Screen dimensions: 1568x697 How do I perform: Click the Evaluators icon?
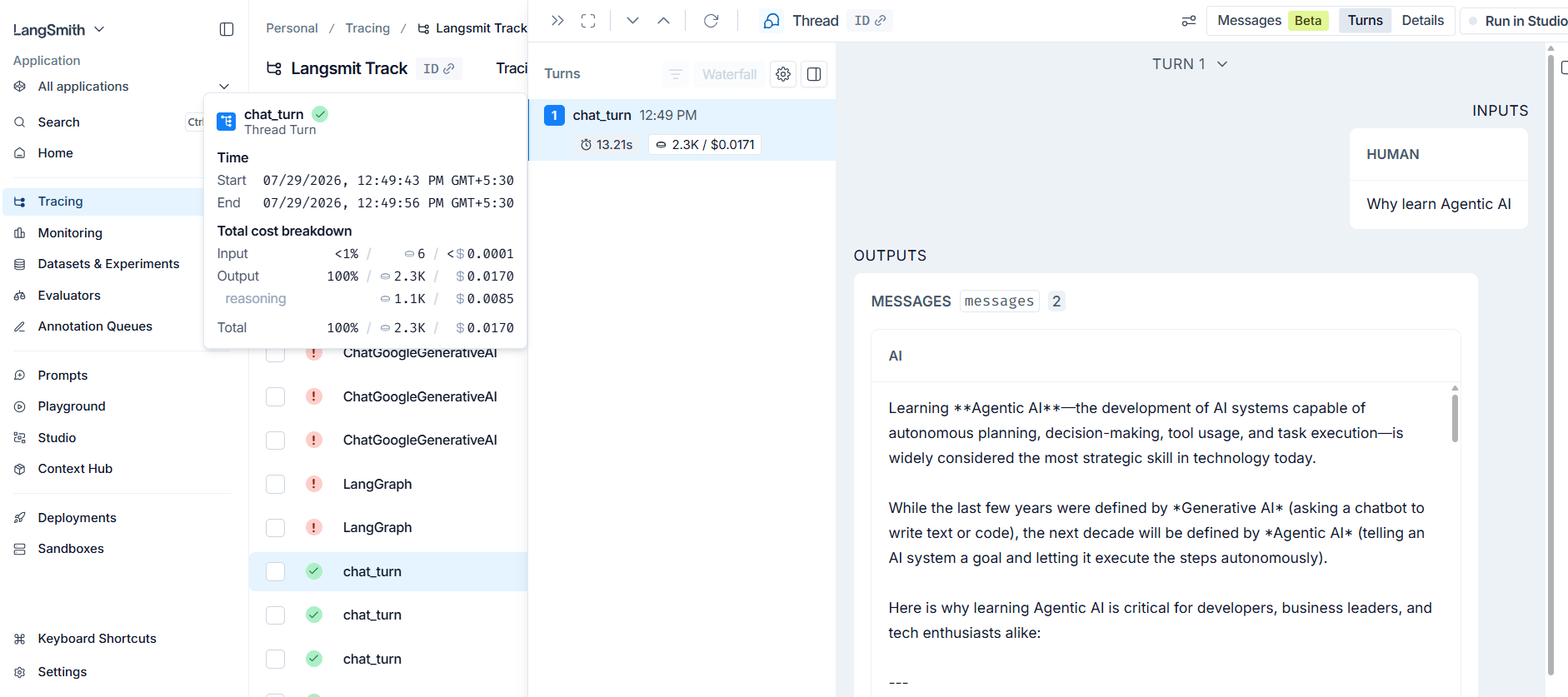click(20, 296)
